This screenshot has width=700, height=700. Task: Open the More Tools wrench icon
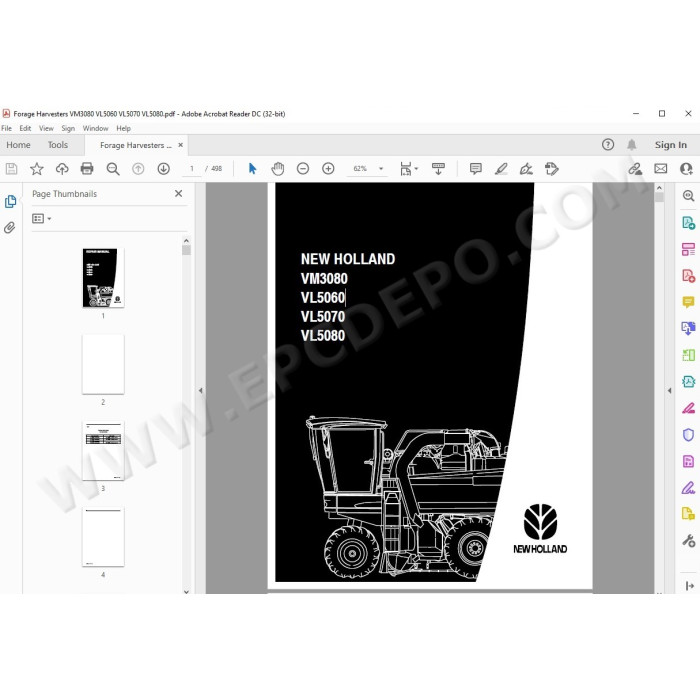point(688,541)
